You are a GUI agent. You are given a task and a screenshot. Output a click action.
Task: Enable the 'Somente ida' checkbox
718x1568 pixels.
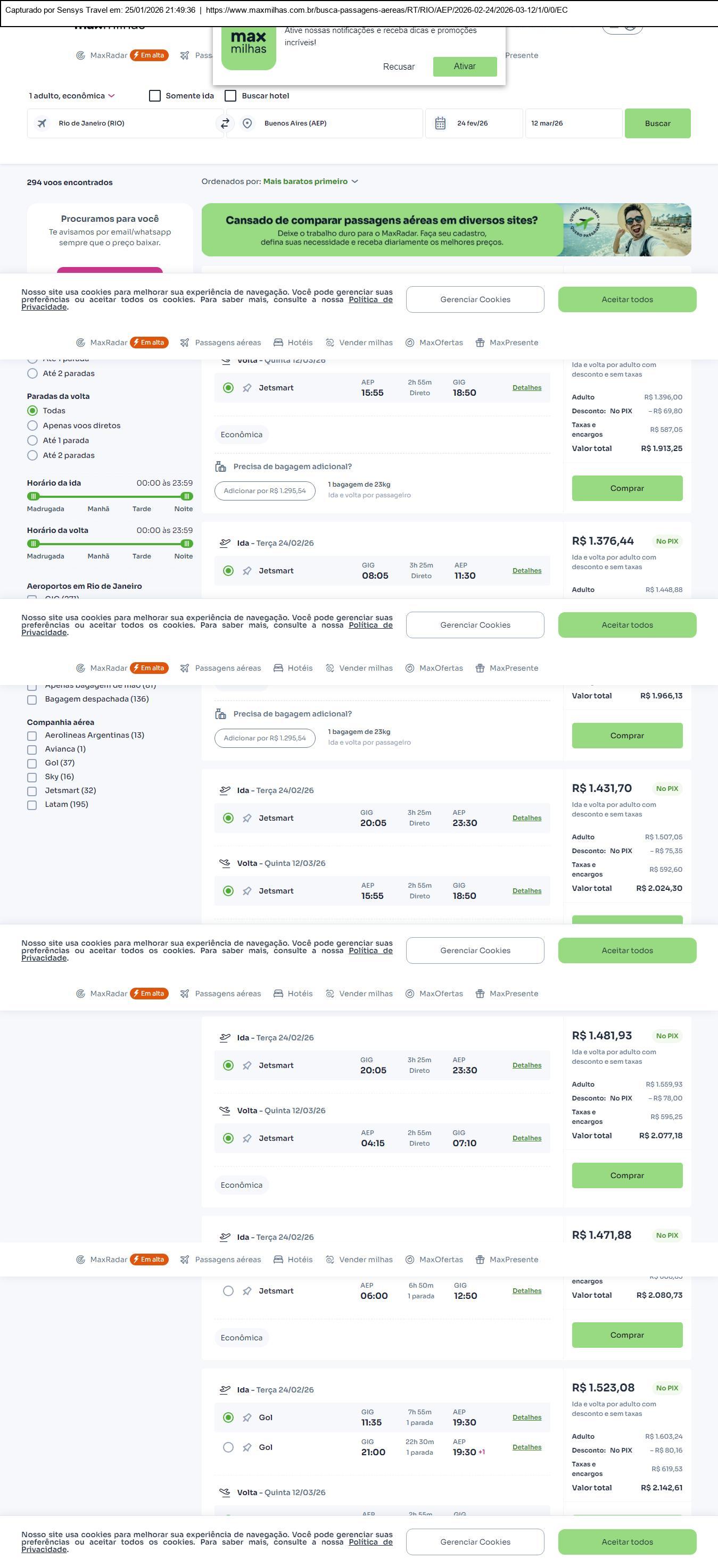click(155, 96)
